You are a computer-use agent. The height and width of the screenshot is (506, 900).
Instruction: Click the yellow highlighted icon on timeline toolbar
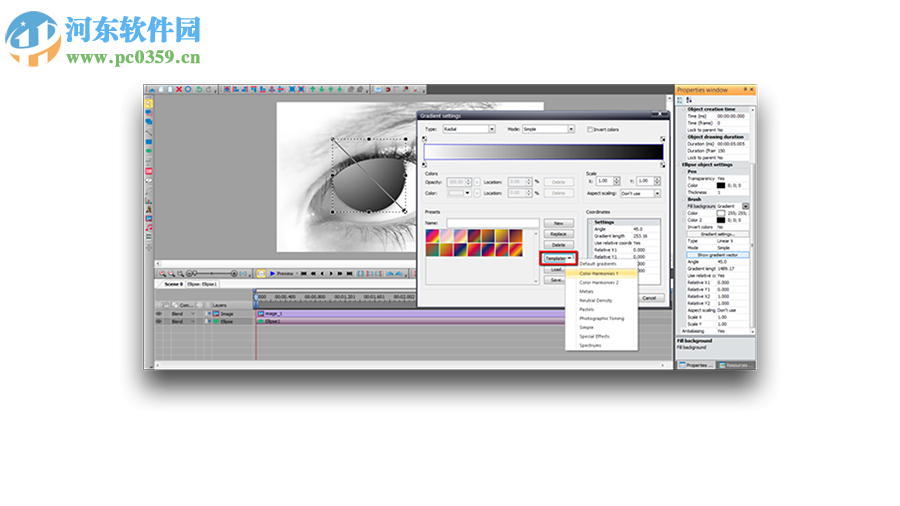coord(261,274)
